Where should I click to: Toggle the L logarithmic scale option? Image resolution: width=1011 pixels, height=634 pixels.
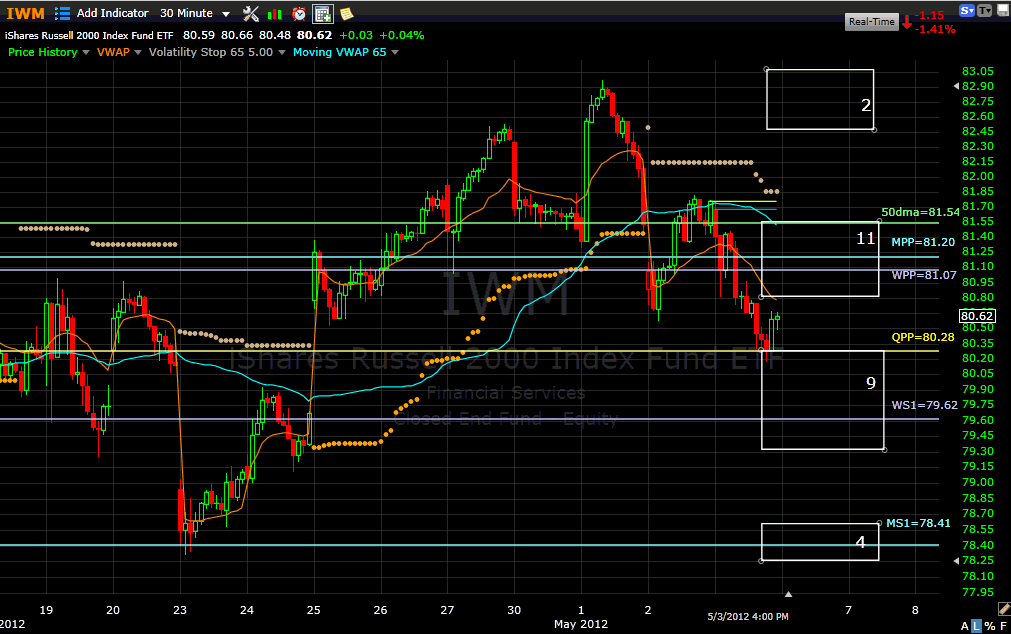click(x=976, y=626)
